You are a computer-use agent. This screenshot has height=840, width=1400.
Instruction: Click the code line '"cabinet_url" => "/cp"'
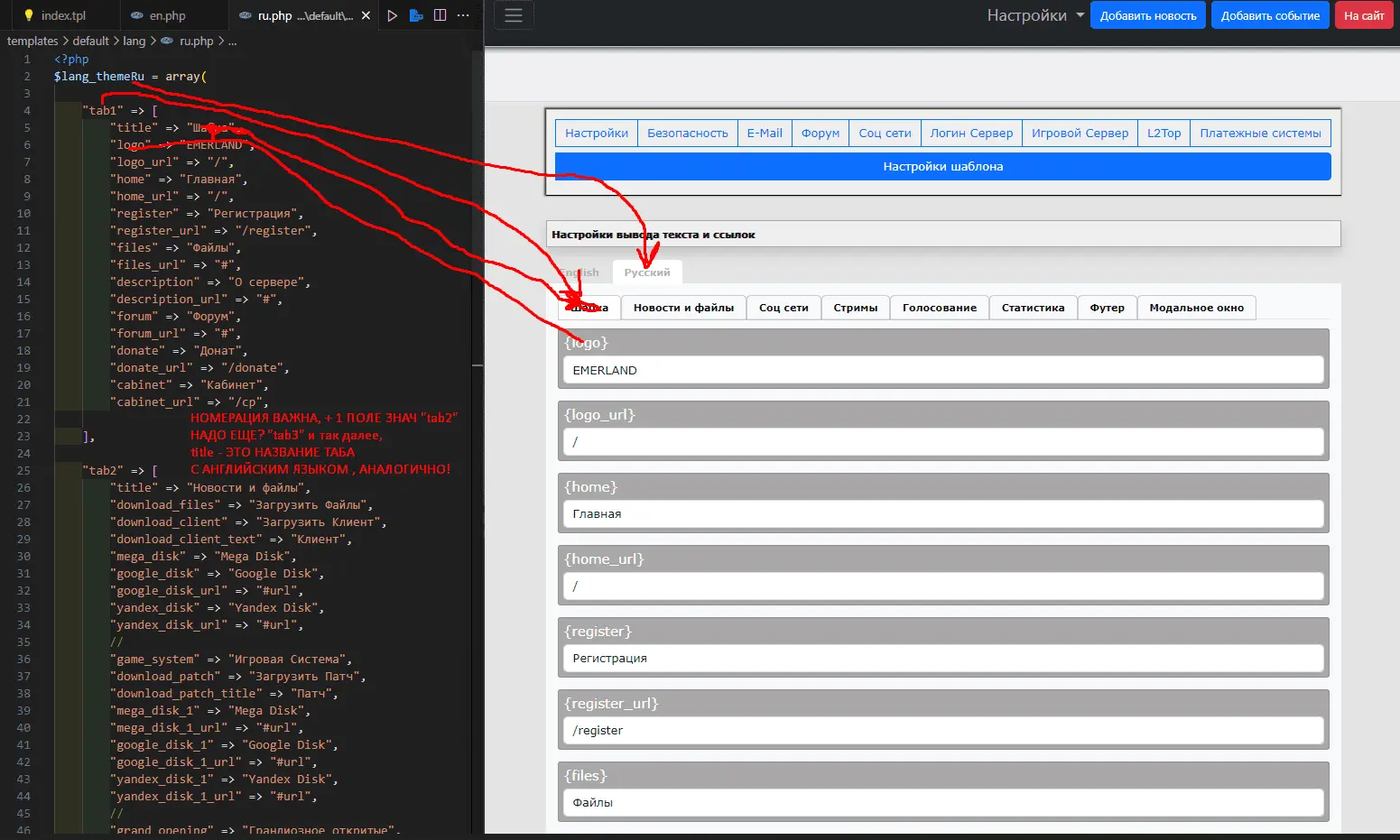tap(190, 402)
